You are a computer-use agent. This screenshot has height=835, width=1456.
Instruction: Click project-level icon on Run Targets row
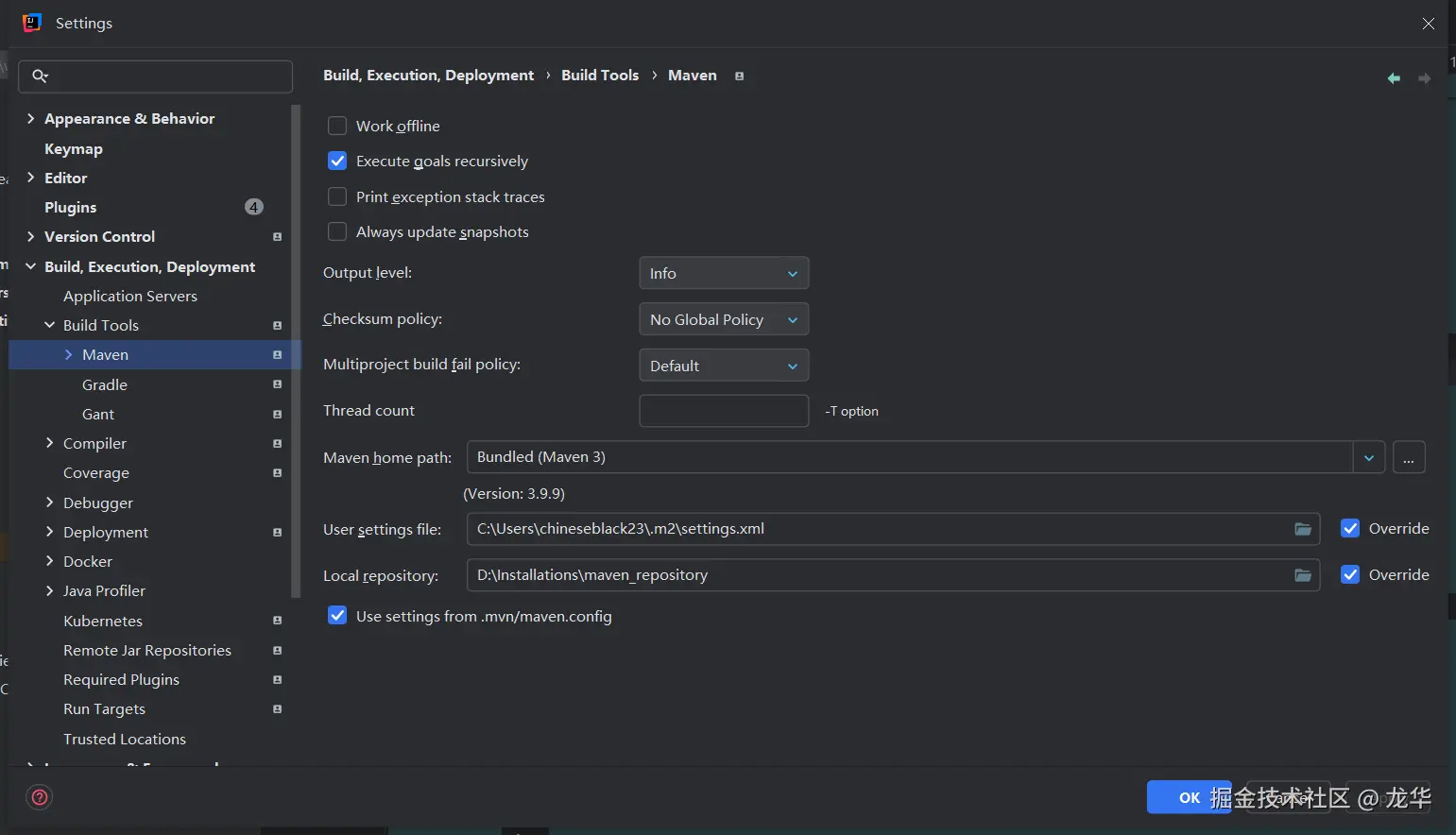coord(277,709)
